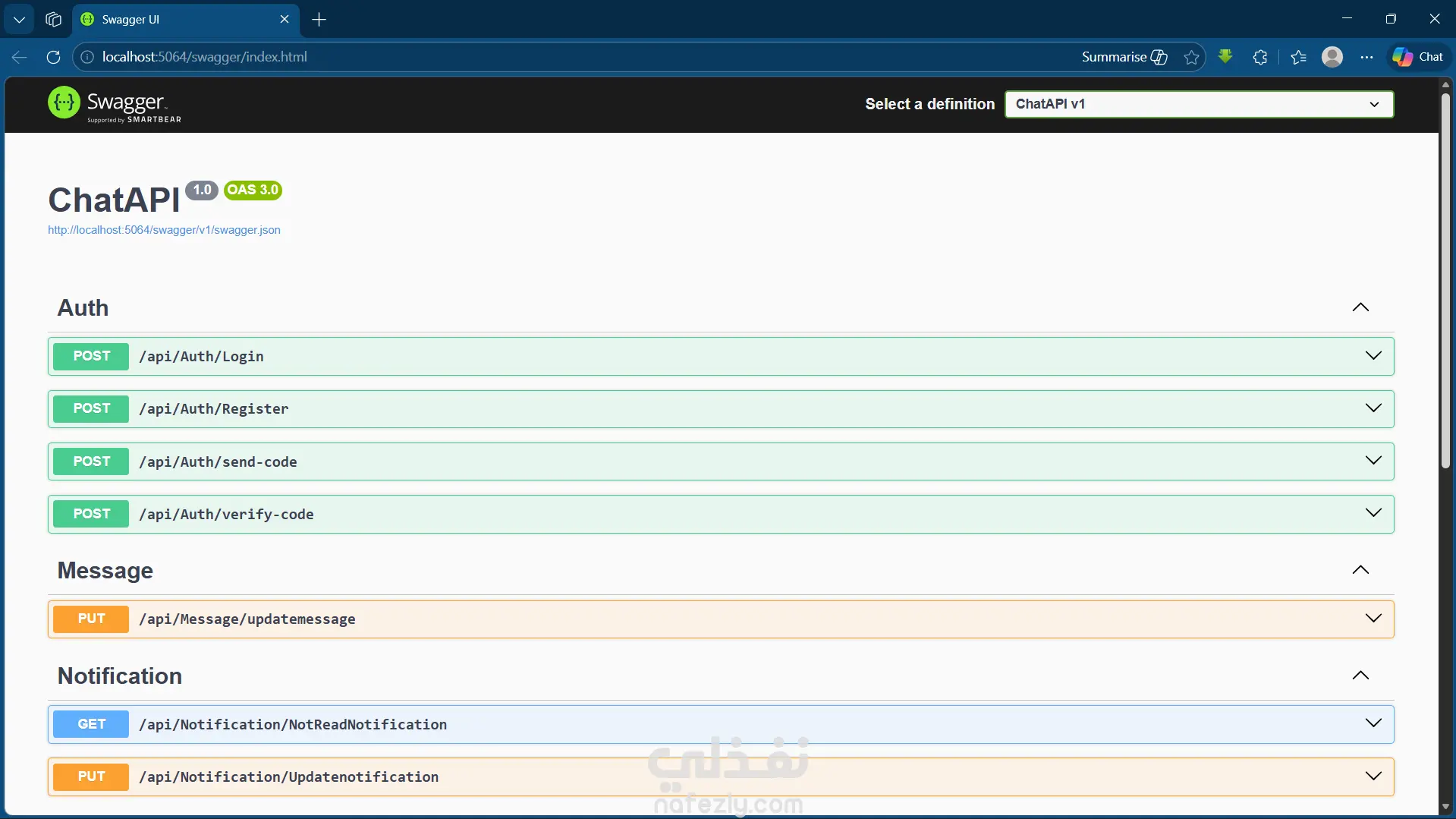Image resolution: width=1456 pixels, height=819 pixels.
Task: Expand the PUT /api/Message/updatemessage endpoint
Action: pos(721,619)
